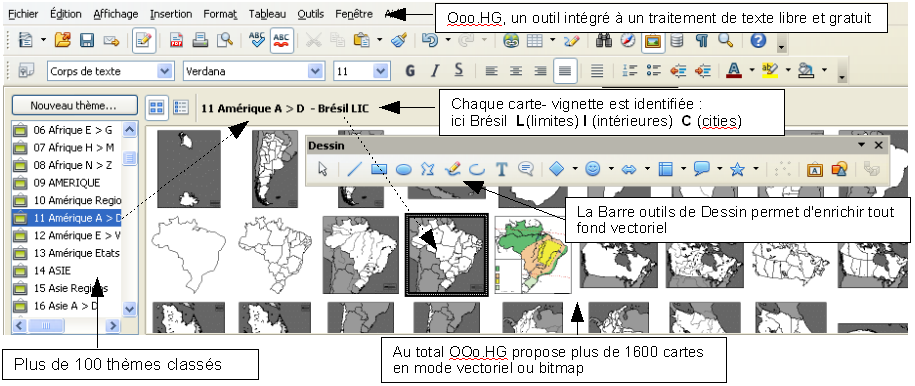Click the colored Brazil map thumbnail
This screenshot has height=386, width=915.
(x=532, y=254)
